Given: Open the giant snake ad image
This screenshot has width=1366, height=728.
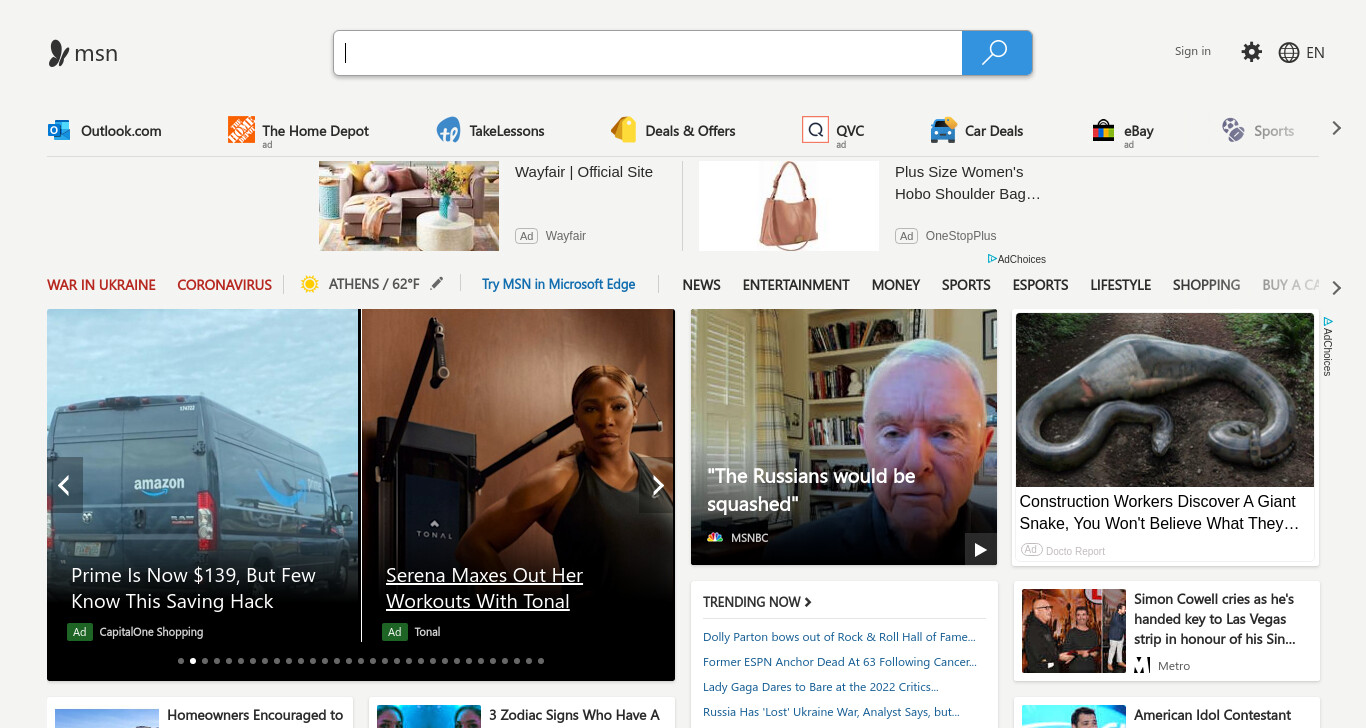Looking at the screenshot, I should pos(1165,400).
